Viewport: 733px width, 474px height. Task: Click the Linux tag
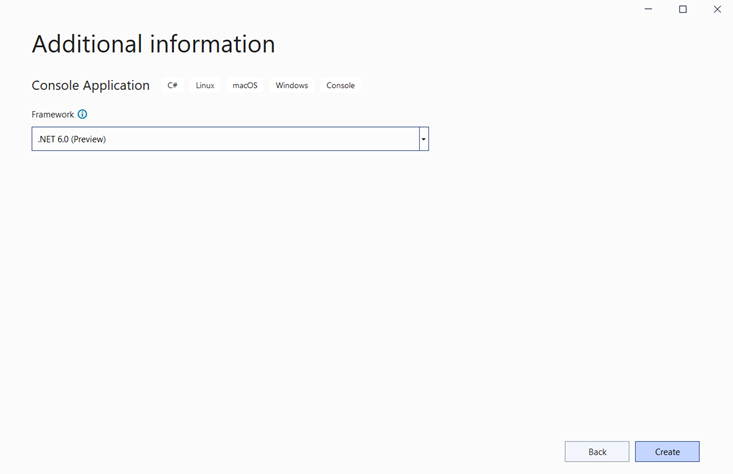pyautogui.click(x=205, y=85)
